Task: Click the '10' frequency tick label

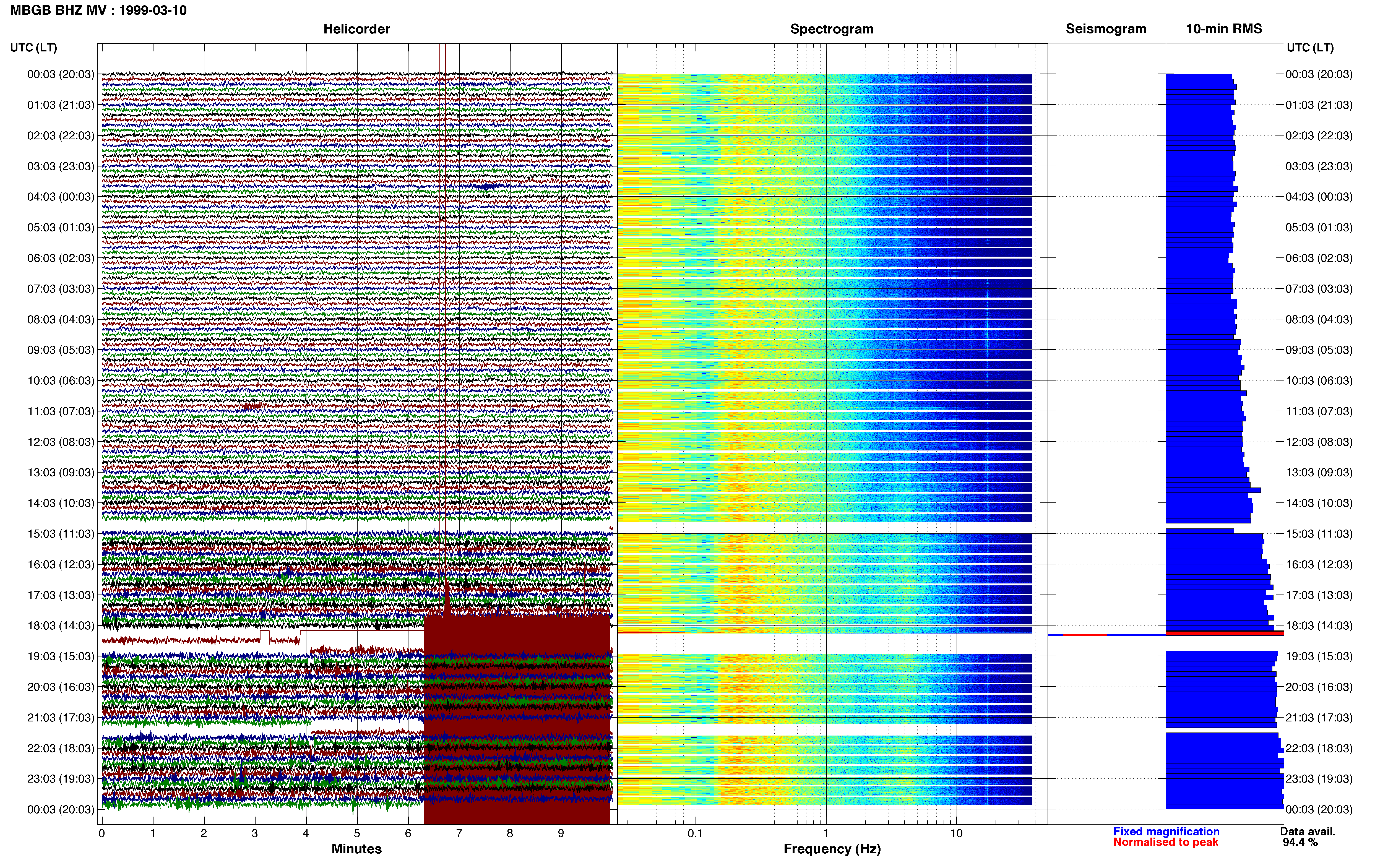Action: pyautogui.click(x=956, y=833)
